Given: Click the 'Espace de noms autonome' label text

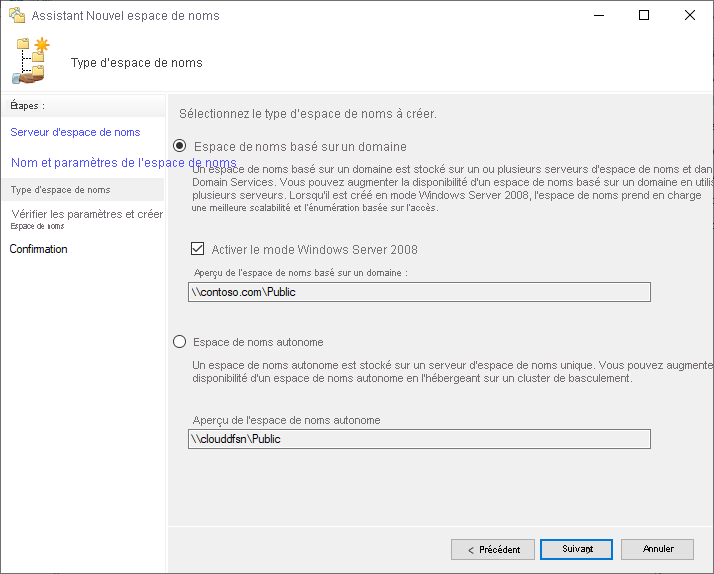Looking at the screenshot, I should 258,342.
